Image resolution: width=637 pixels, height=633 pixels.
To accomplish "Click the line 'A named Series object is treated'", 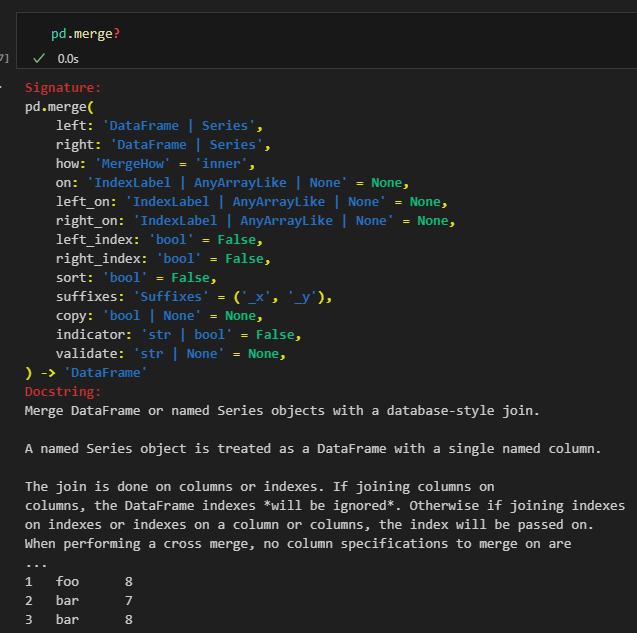I will point(313,449).
